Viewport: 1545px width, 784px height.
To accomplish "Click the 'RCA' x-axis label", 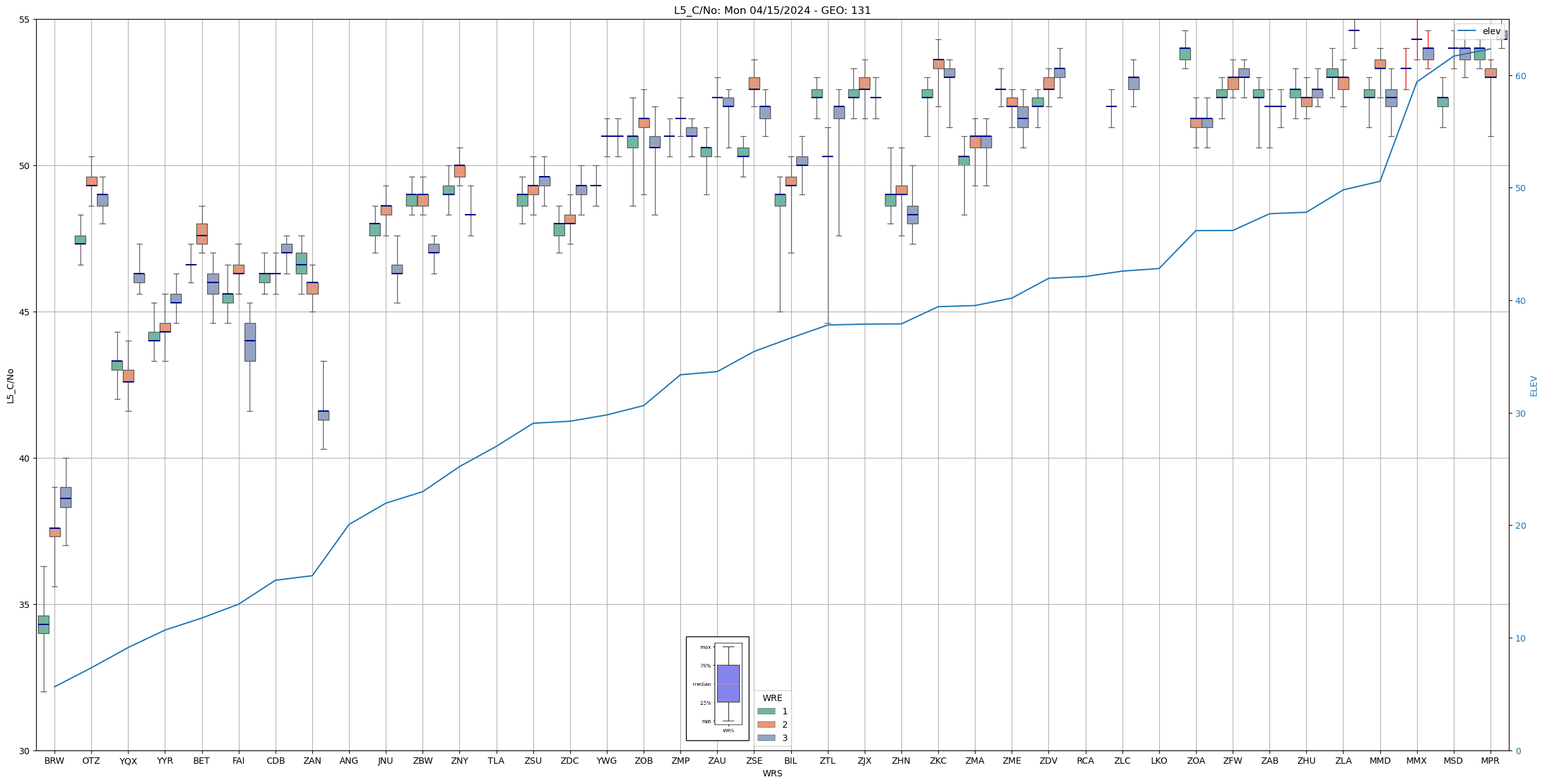I will (1085, 761).
